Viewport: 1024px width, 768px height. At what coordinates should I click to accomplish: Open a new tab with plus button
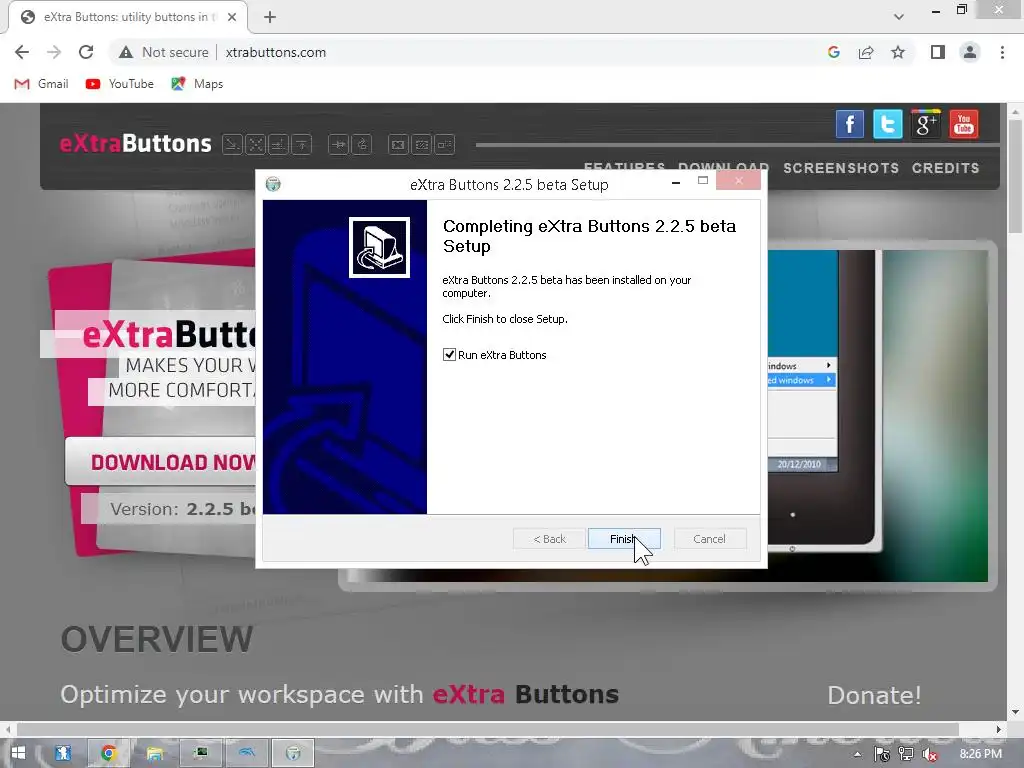(270, 17)
